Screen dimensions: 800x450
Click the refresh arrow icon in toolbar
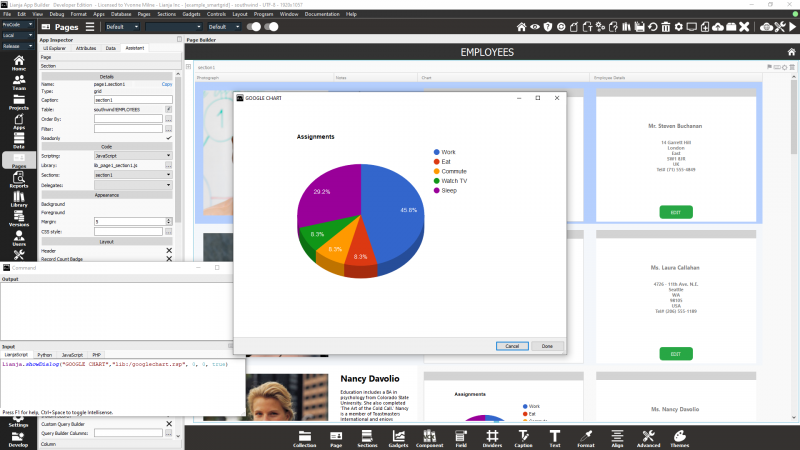pyautogui.click(x=653, y=27)
